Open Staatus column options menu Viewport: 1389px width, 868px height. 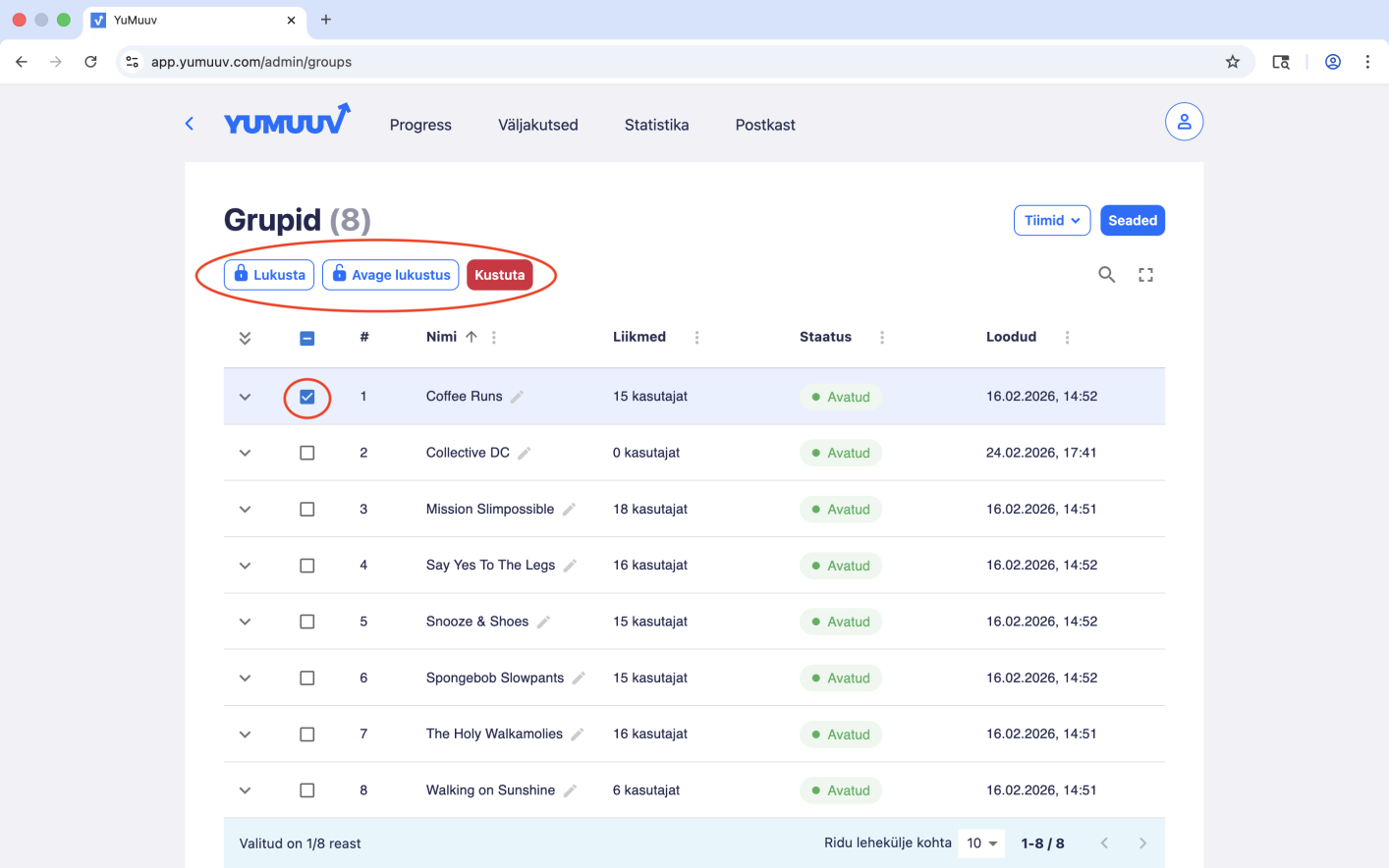(881, 338)
